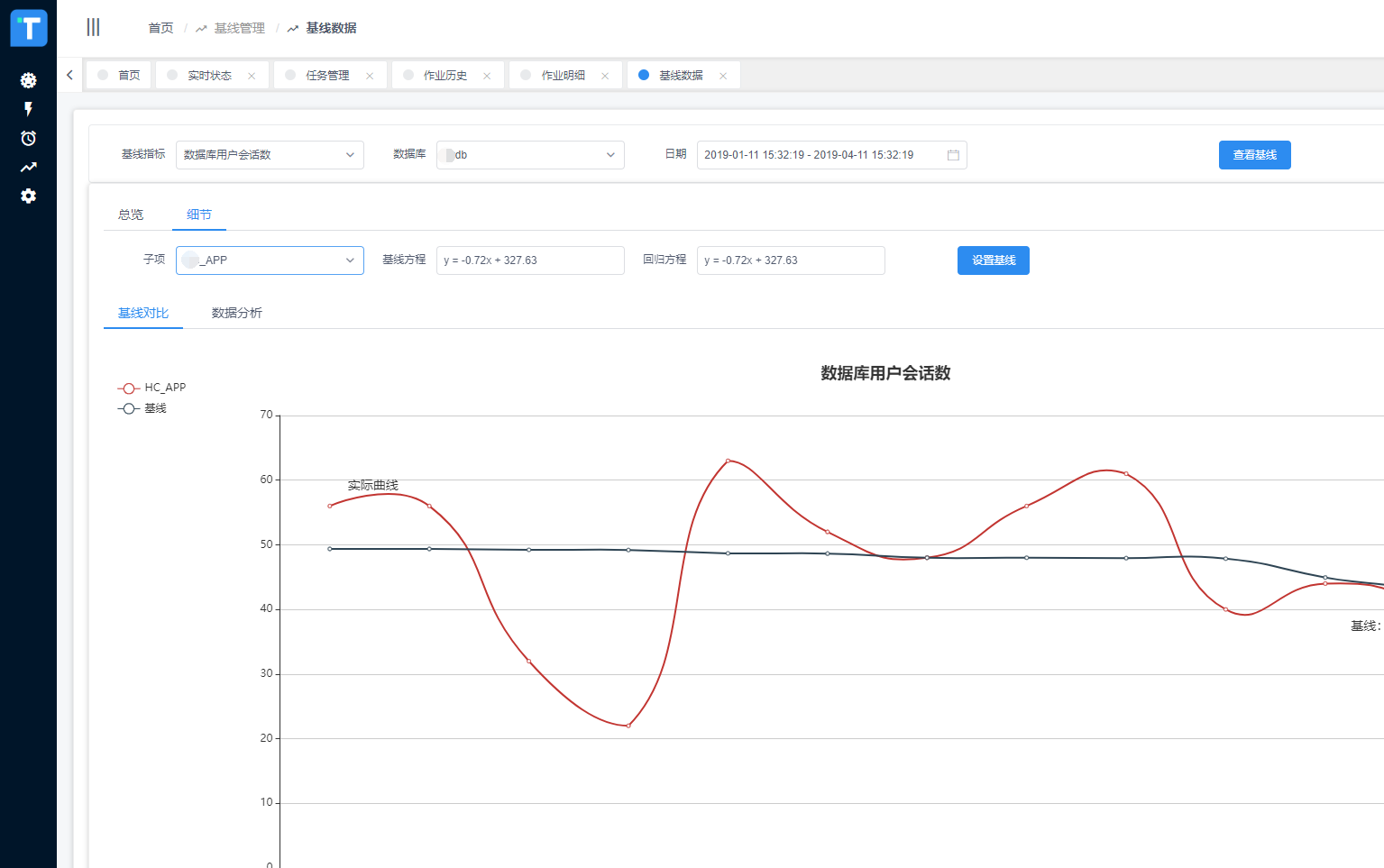Toggle the 基线 series in the legend
The image size is (1384, 868).
(x=142, y=408)
